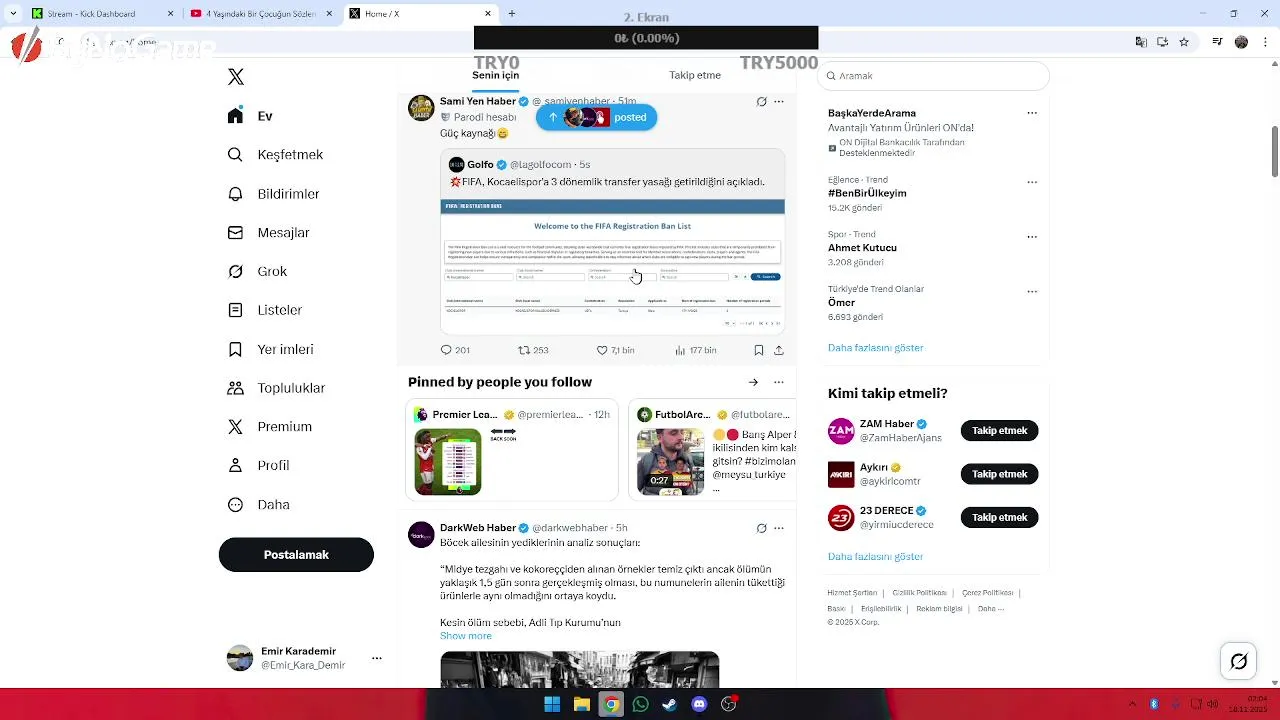Open the #BenBirÜlkeyim trend

pyautogui.click(x=867, y=194)
